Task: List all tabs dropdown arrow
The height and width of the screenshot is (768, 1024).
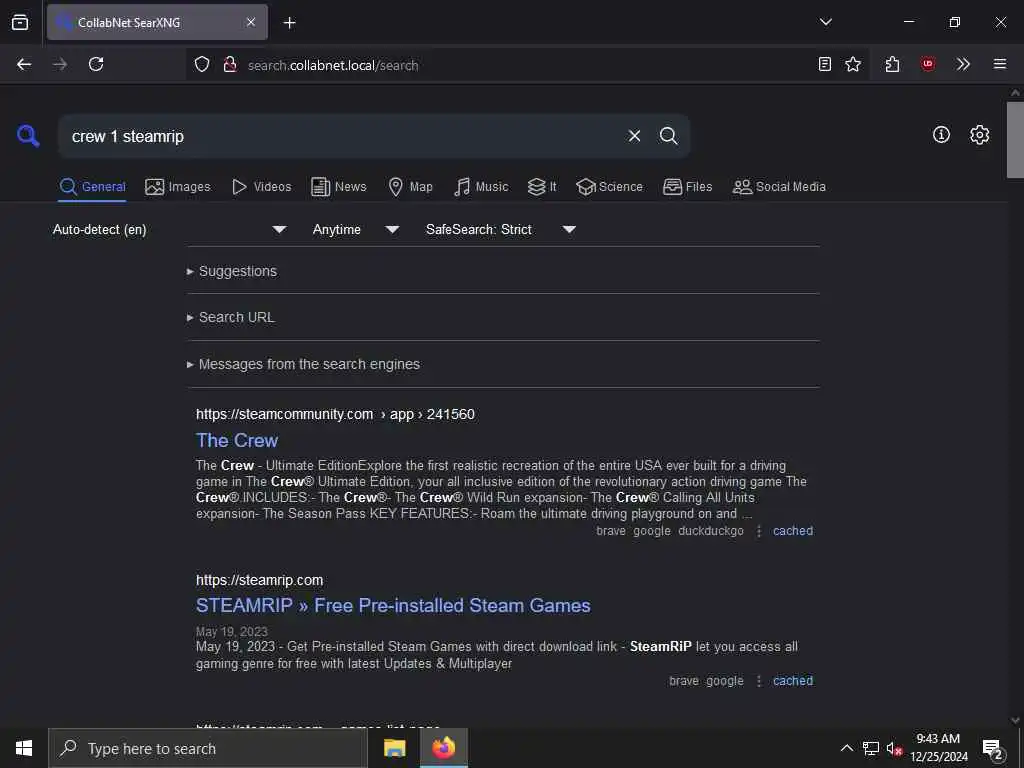Action: [x=825, y=22]
